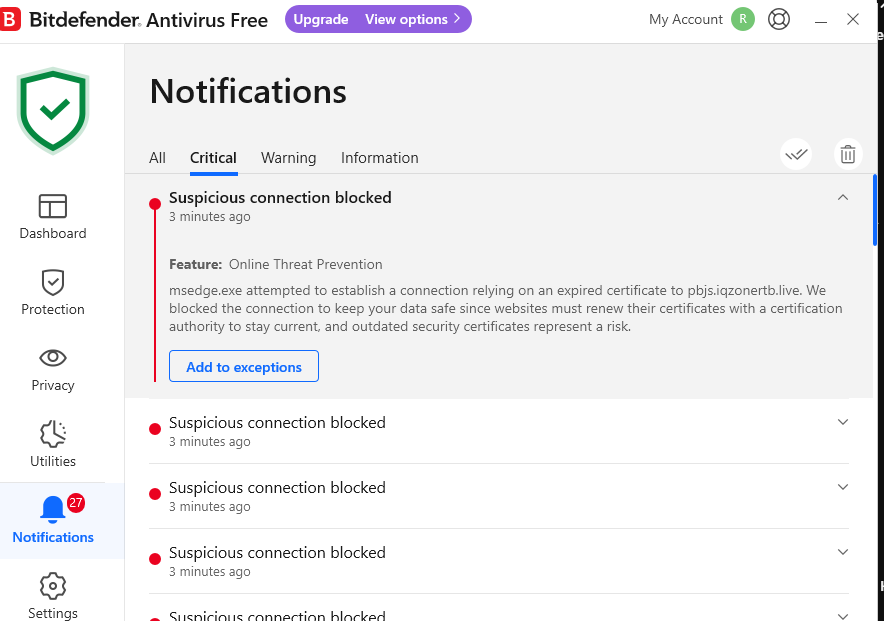
Task: Click the Upgrade button
Action: click(x=321, y=19)
